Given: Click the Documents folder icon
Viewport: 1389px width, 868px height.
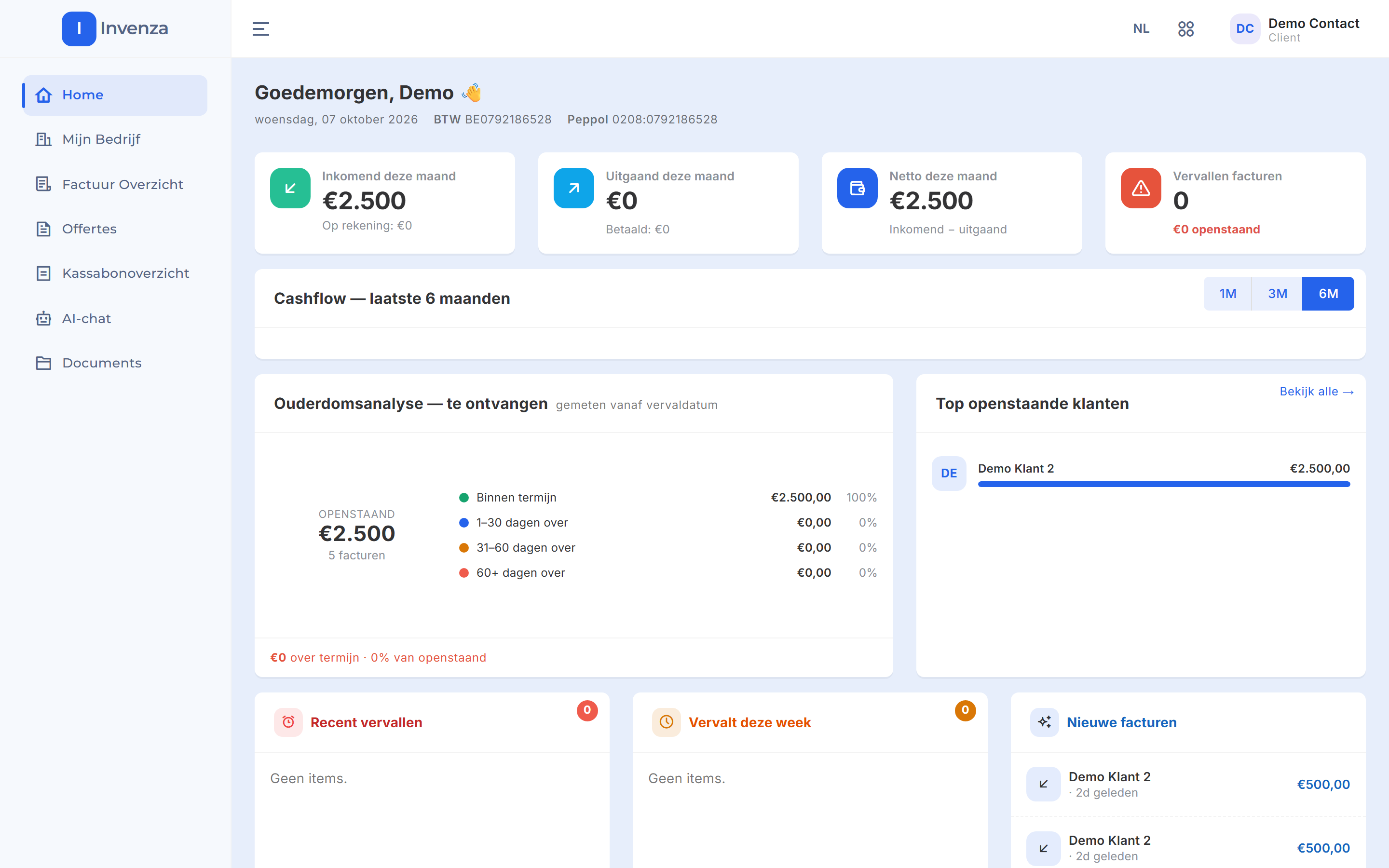Looking at the screenshot, I should point(43,363).
